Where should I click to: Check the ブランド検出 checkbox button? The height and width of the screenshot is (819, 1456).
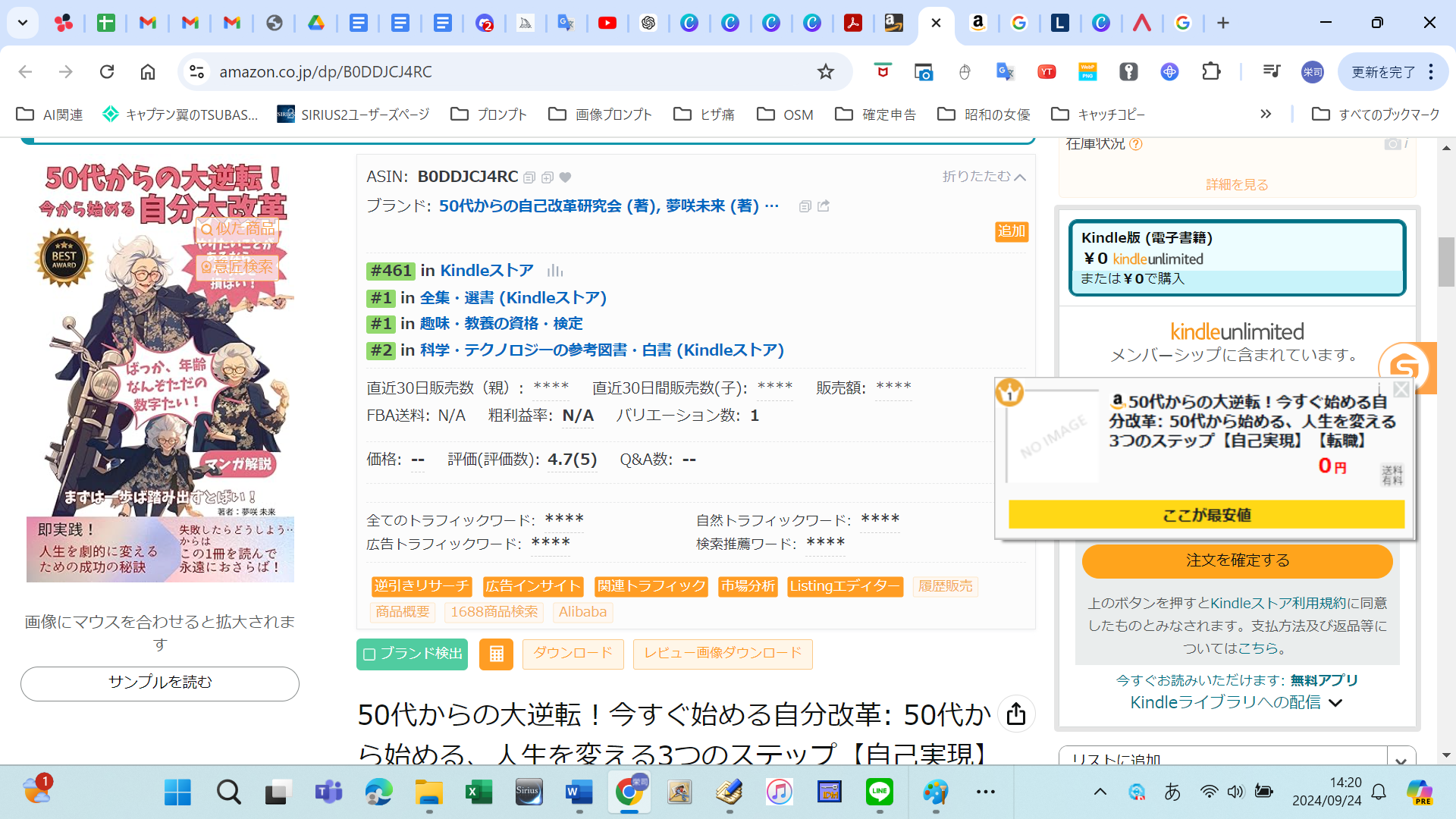(412, 654)
